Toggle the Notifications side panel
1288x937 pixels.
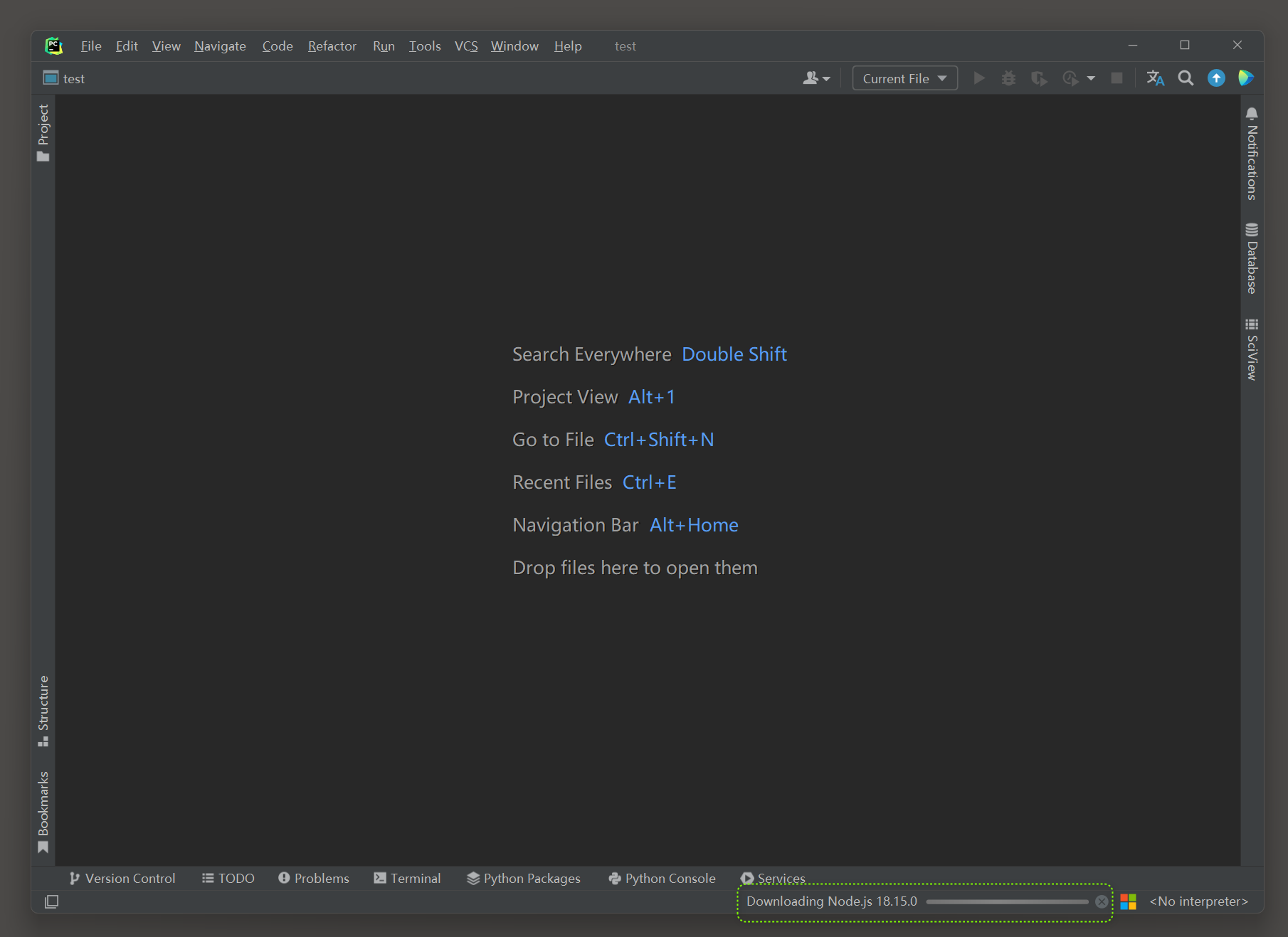pos(1252,154)
